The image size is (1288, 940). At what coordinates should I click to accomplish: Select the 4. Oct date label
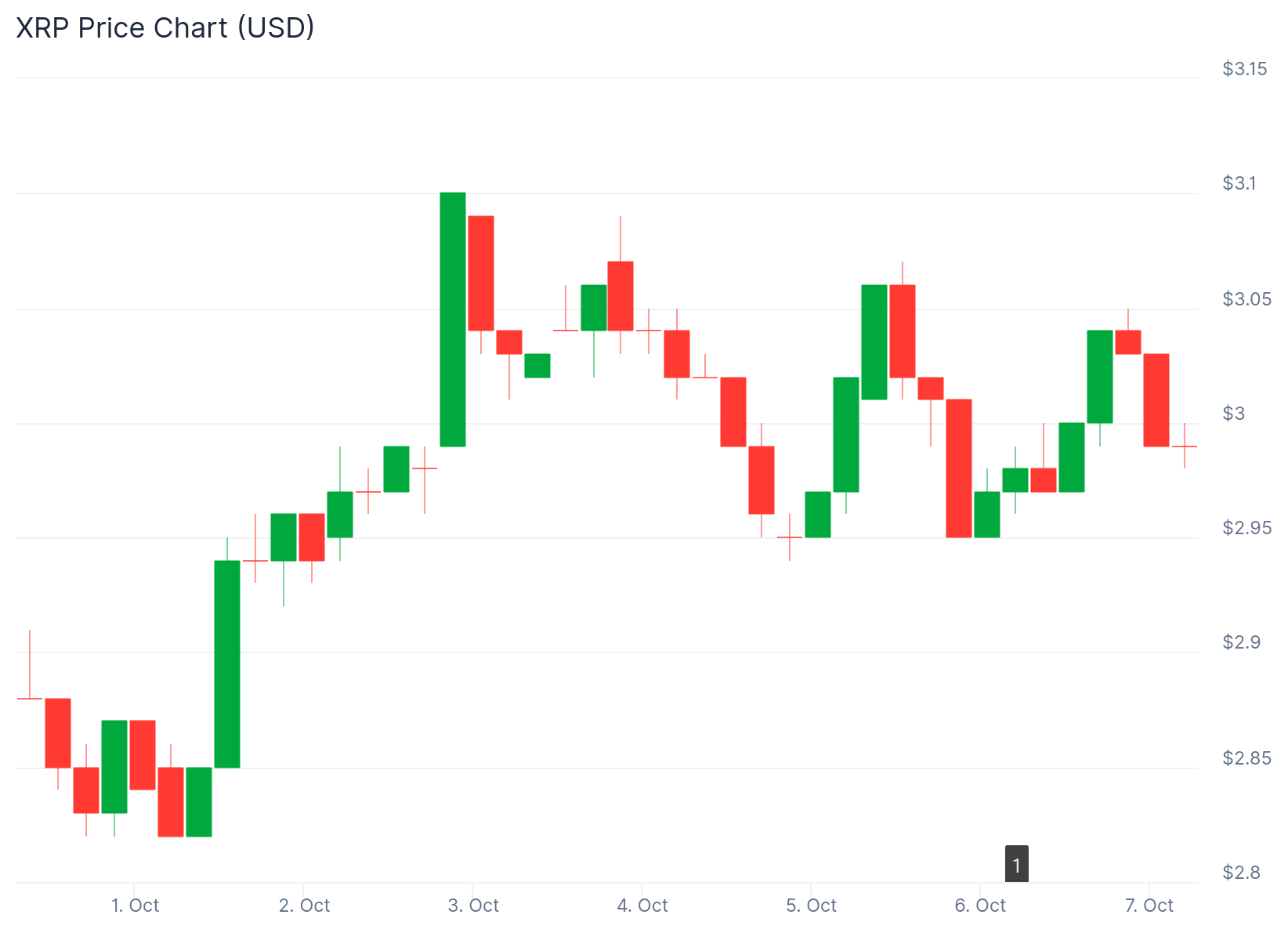pyautogui.click(x=642, y=906)
